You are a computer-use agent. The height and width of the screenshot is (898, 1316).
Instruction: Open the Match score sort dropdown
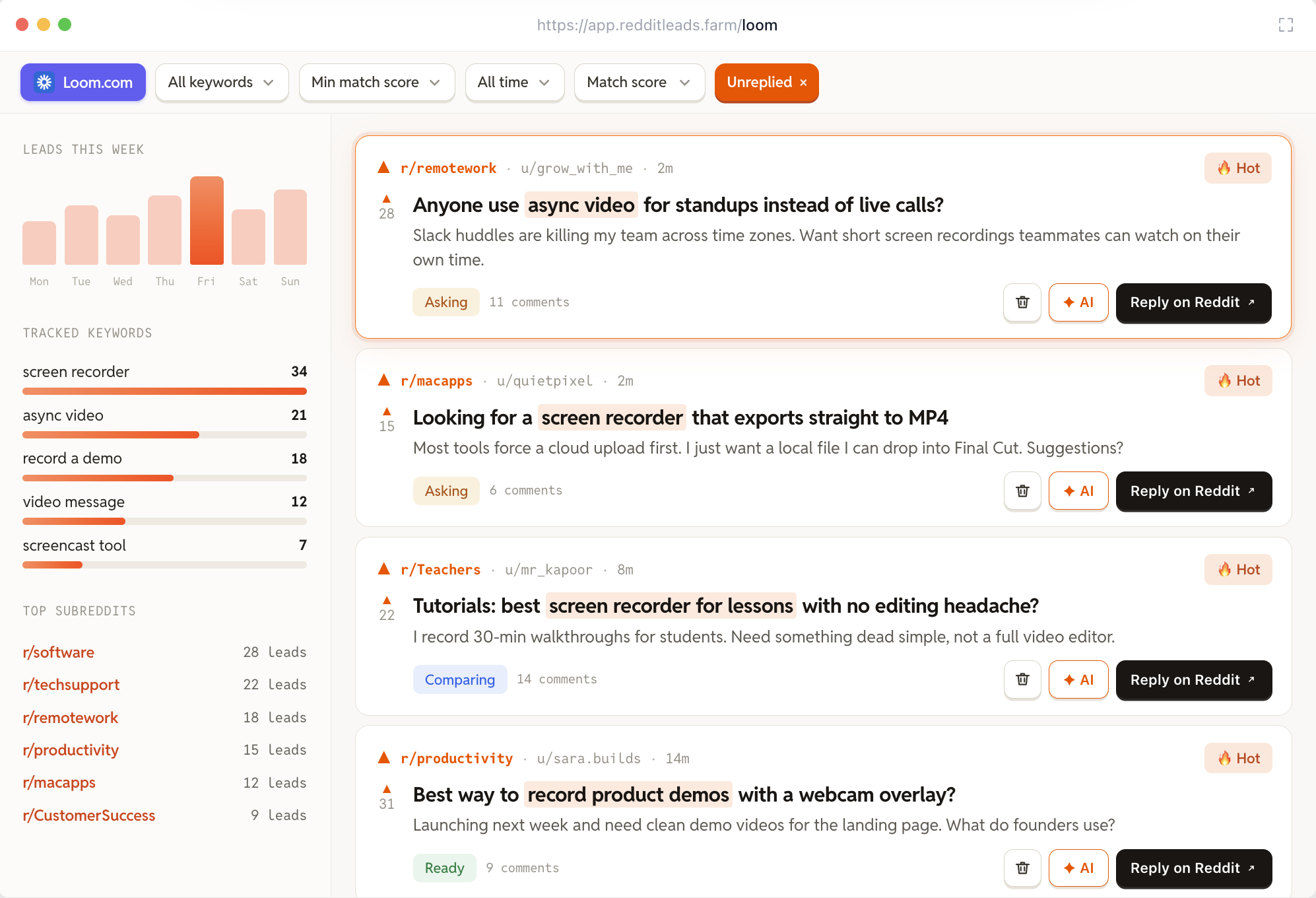[x=640, y=83]
